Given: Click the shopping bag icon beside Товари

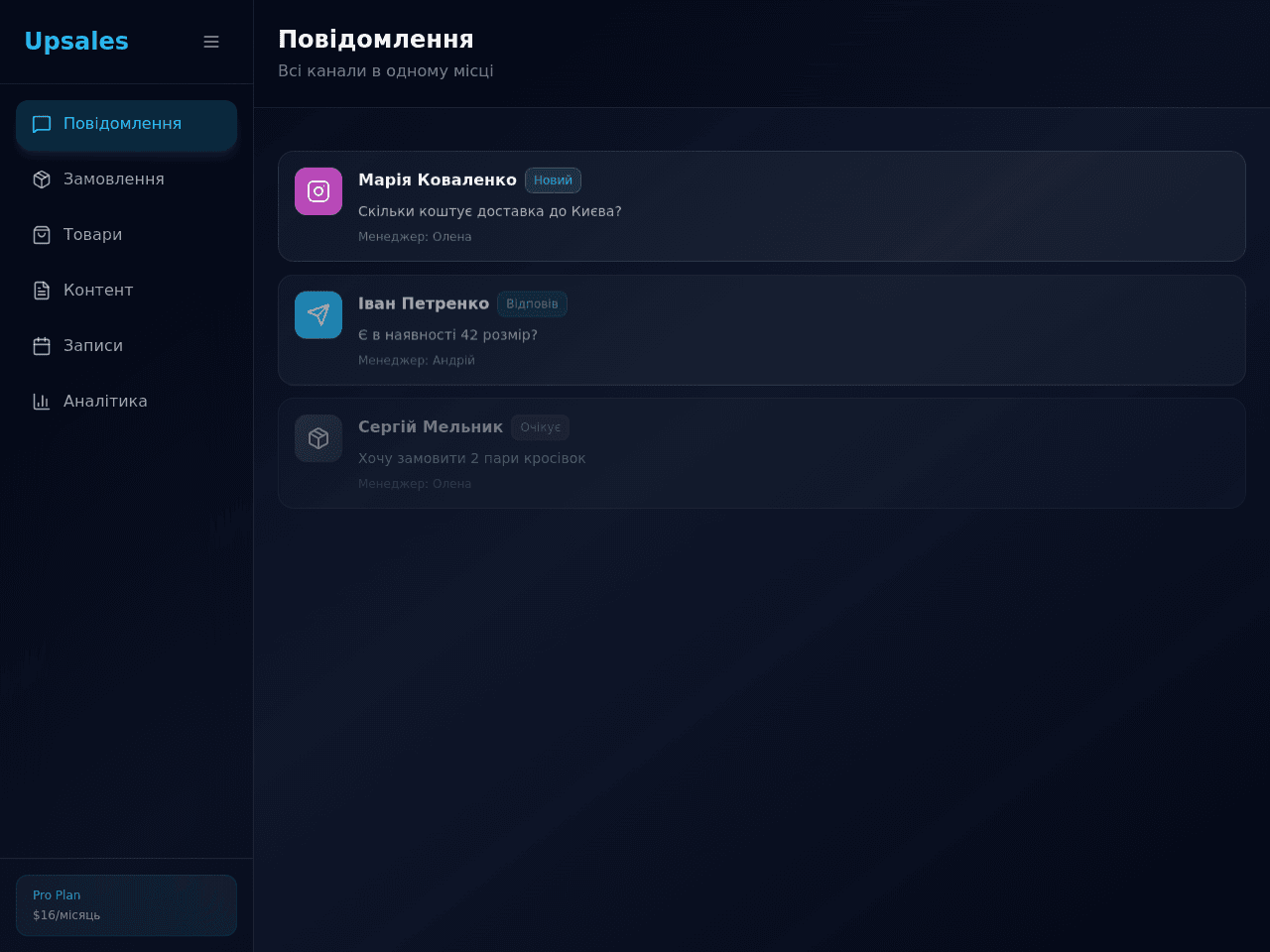Looking at the screenshot, I should coord(42,235).
